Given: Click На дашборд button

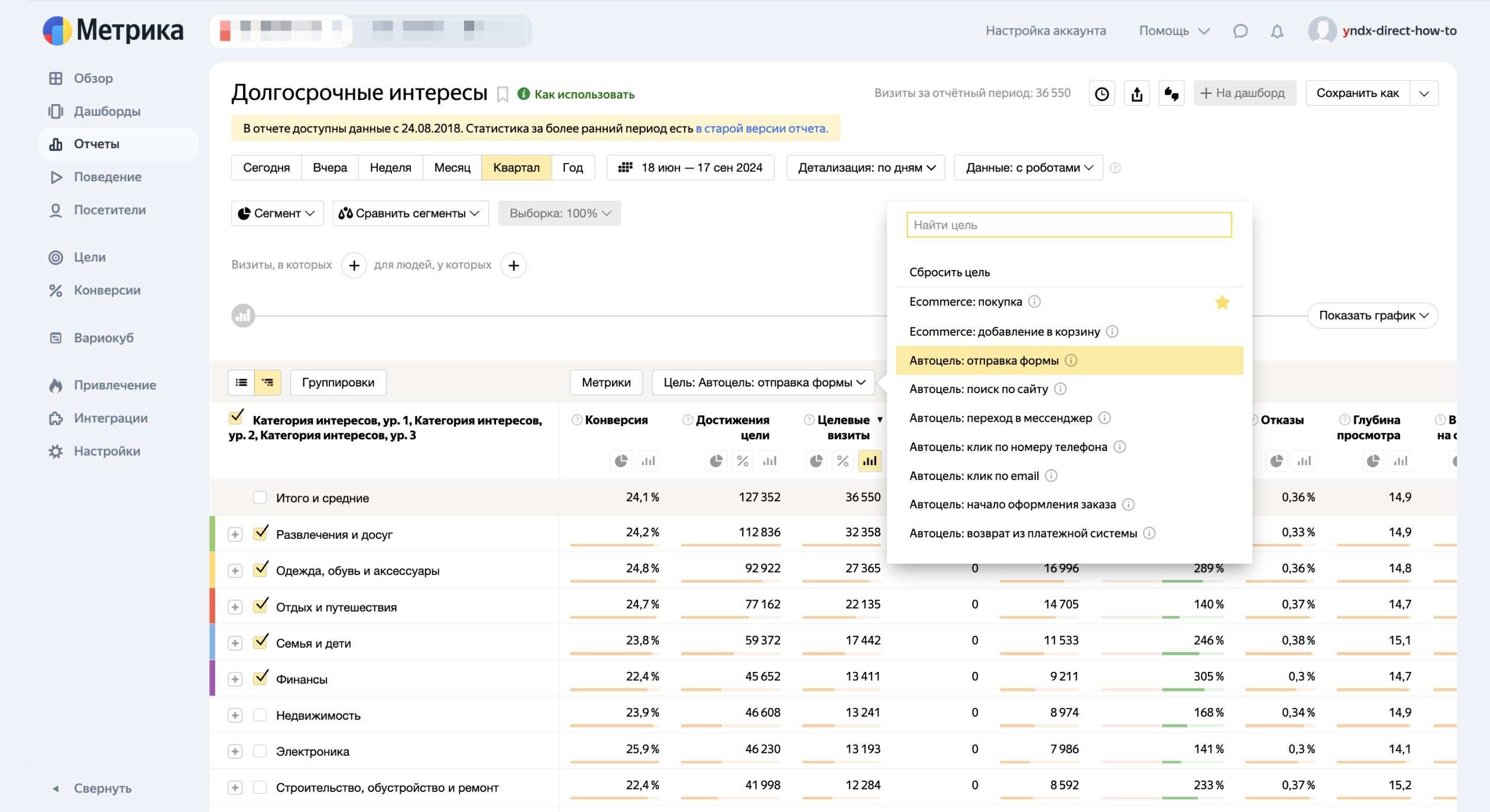Looking at the screenshot, I should (1245, 93).
